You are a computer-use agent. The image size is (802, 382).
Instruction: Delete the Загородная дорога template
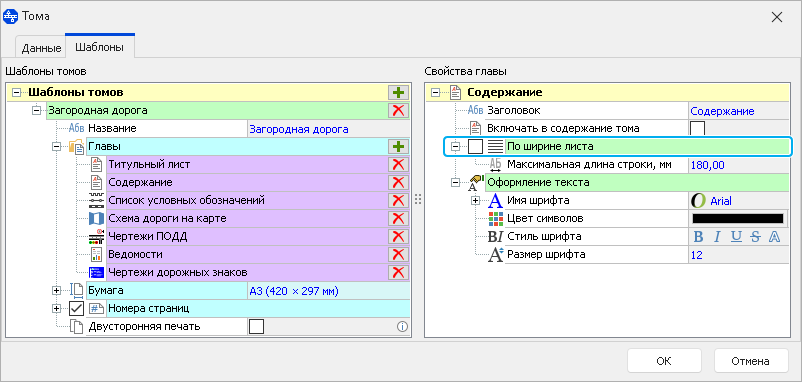398,110
